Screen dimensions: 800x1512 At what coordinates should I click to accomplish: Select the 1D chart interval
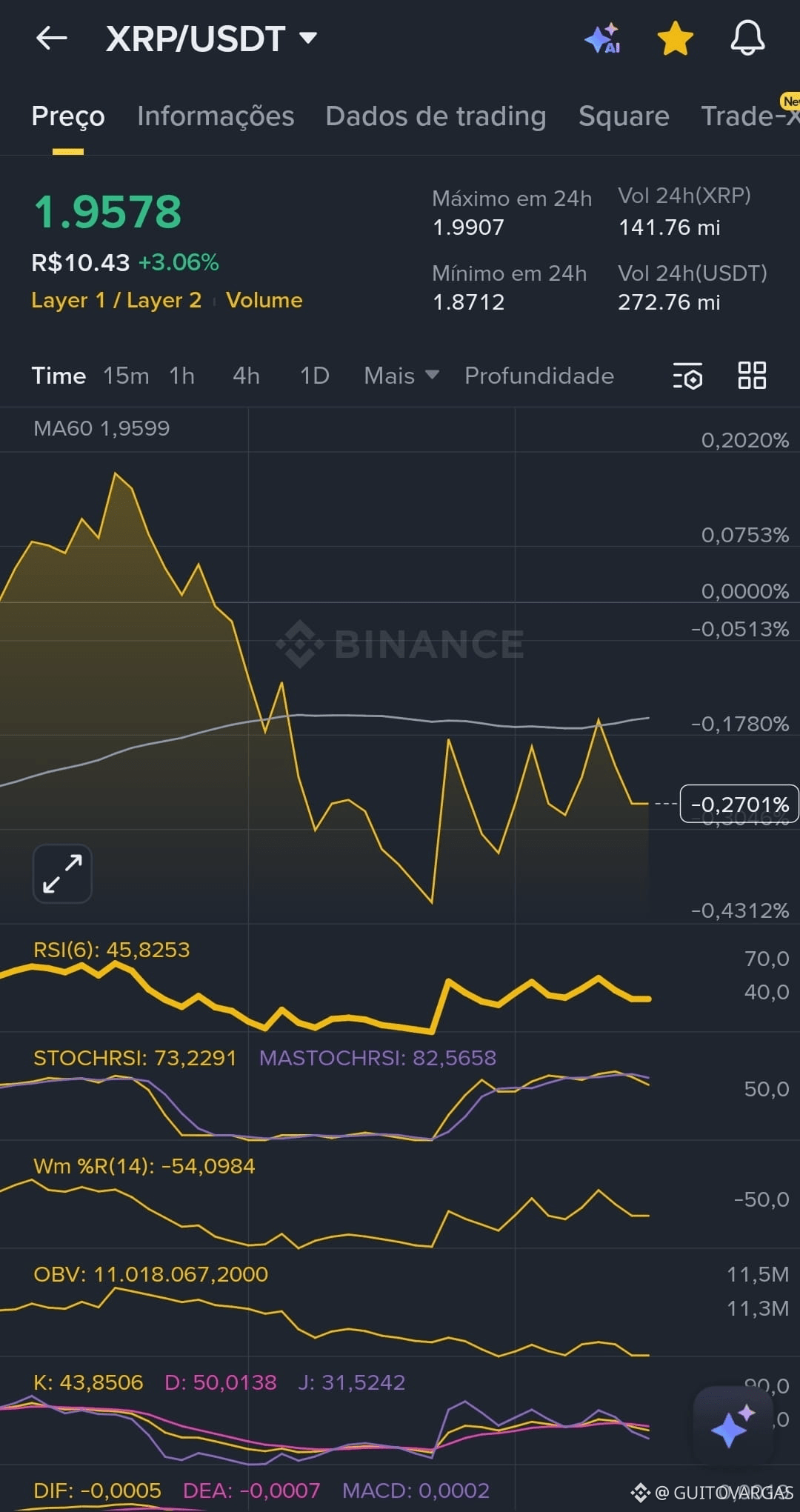tap(315, 376)
